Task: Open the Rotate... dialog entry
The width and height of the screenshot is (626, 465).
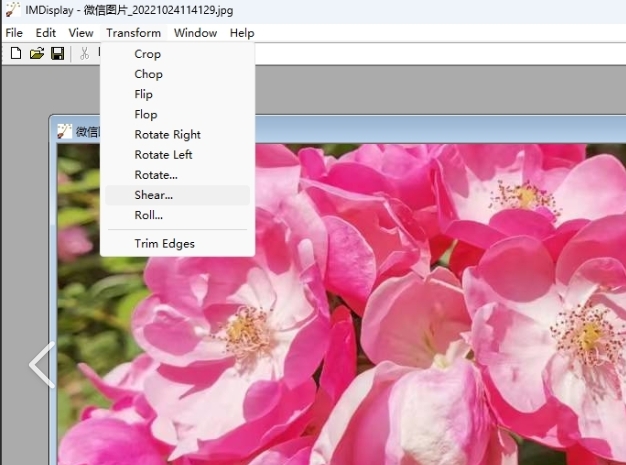Action: click(x=178, y=175)
